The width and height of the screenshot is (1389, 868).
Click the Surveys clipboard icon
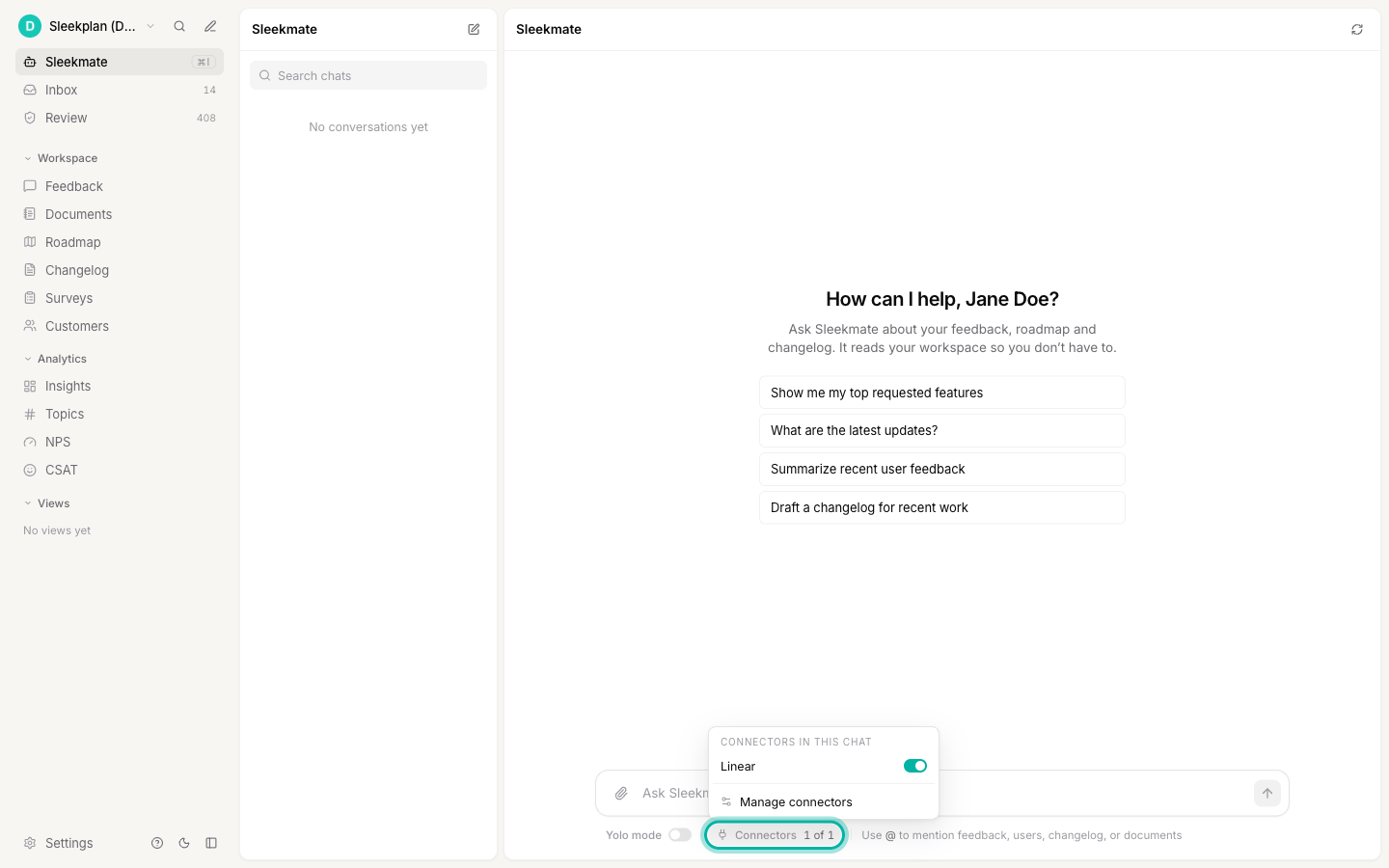click(30, 298)
